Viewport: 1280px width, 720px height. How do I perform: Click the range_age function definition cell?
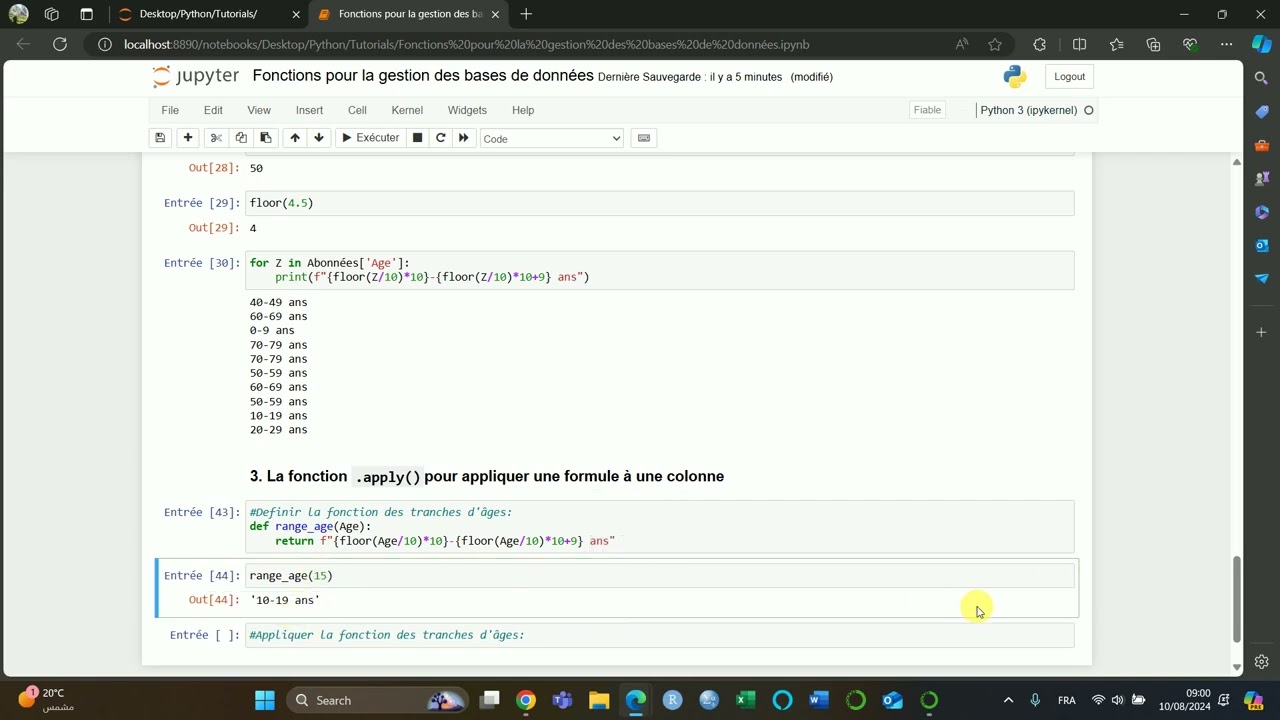tap(659, 526)
